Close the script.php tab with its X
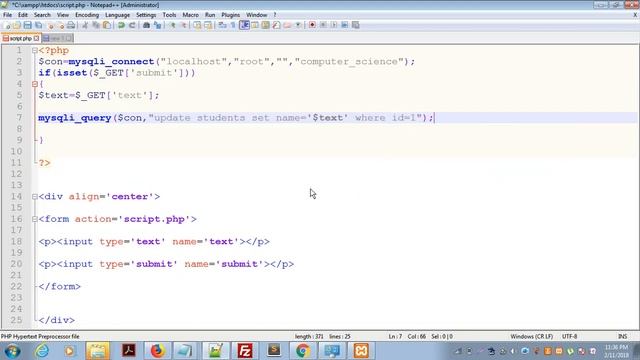 pyautogui.click(x=36, y=38)
